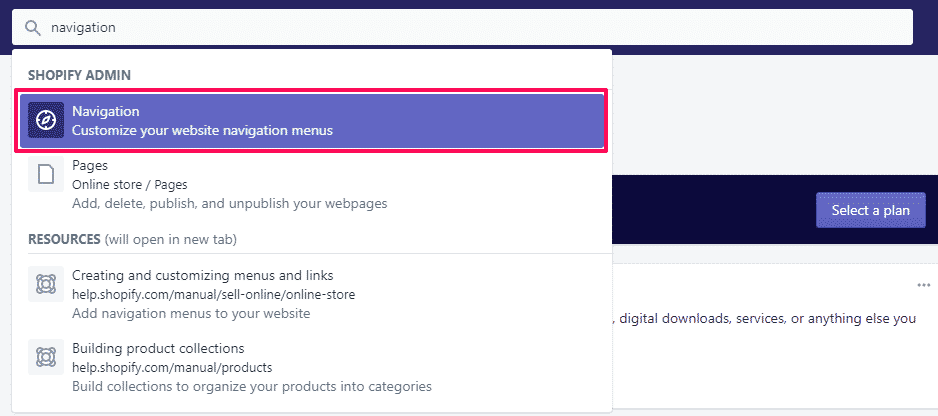Click the help.shopify.com/manual/products URL
Viewport: 938px width, 416px height.
click(x=171, y=367)
